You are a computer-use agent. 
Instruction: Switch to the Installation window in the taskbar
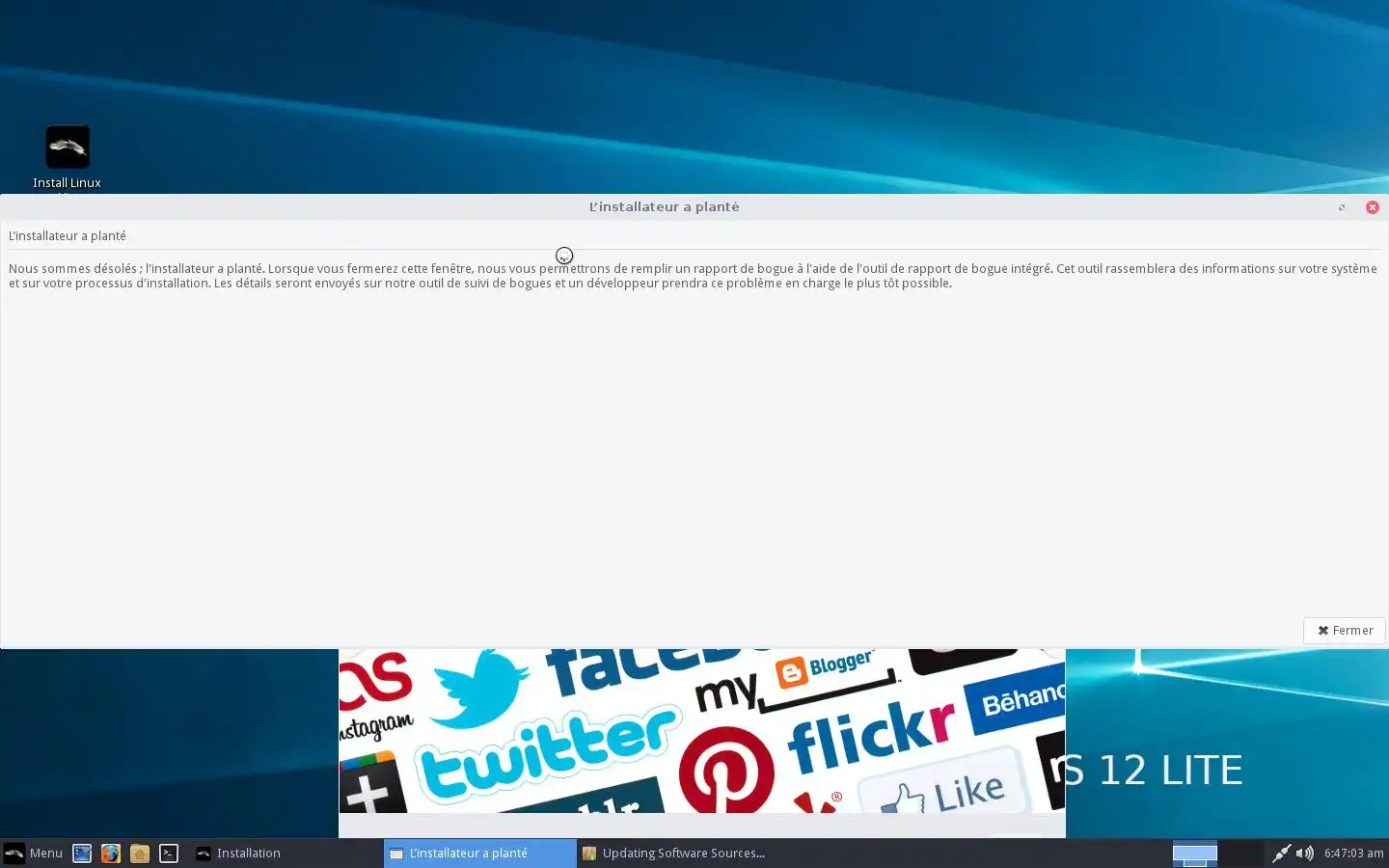pos(286,853)
